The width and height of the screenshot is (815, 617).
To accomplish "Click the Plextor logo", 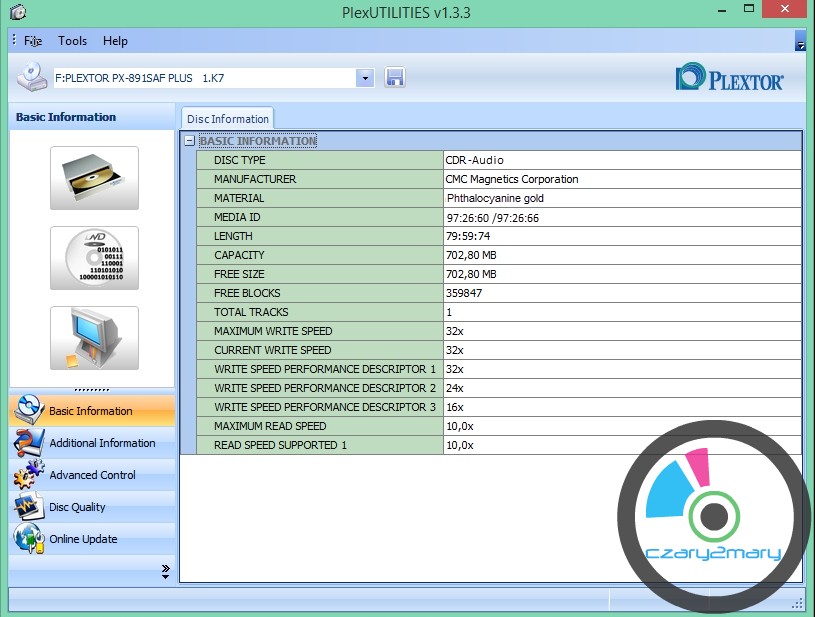I will (730, 78).
